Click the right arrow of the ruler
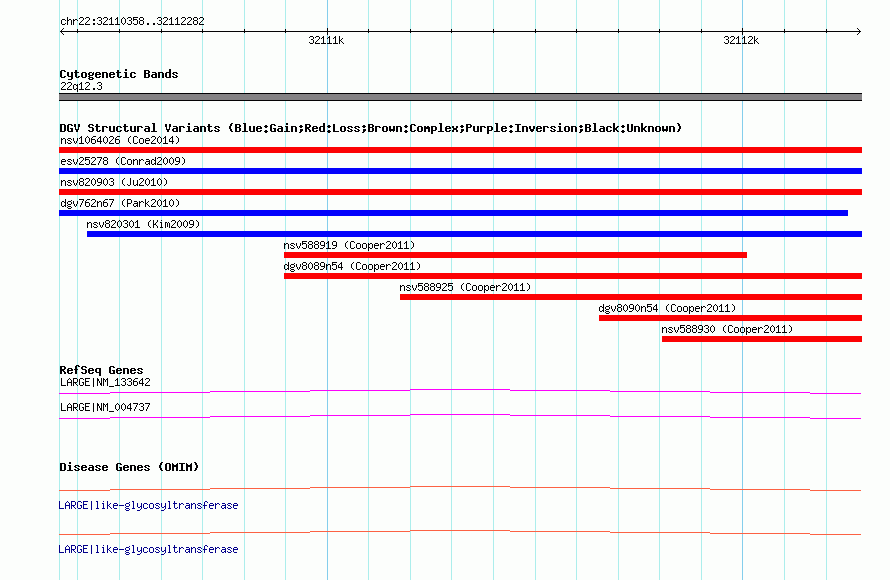Screen dimensions: 890x580 coord(858,32)
